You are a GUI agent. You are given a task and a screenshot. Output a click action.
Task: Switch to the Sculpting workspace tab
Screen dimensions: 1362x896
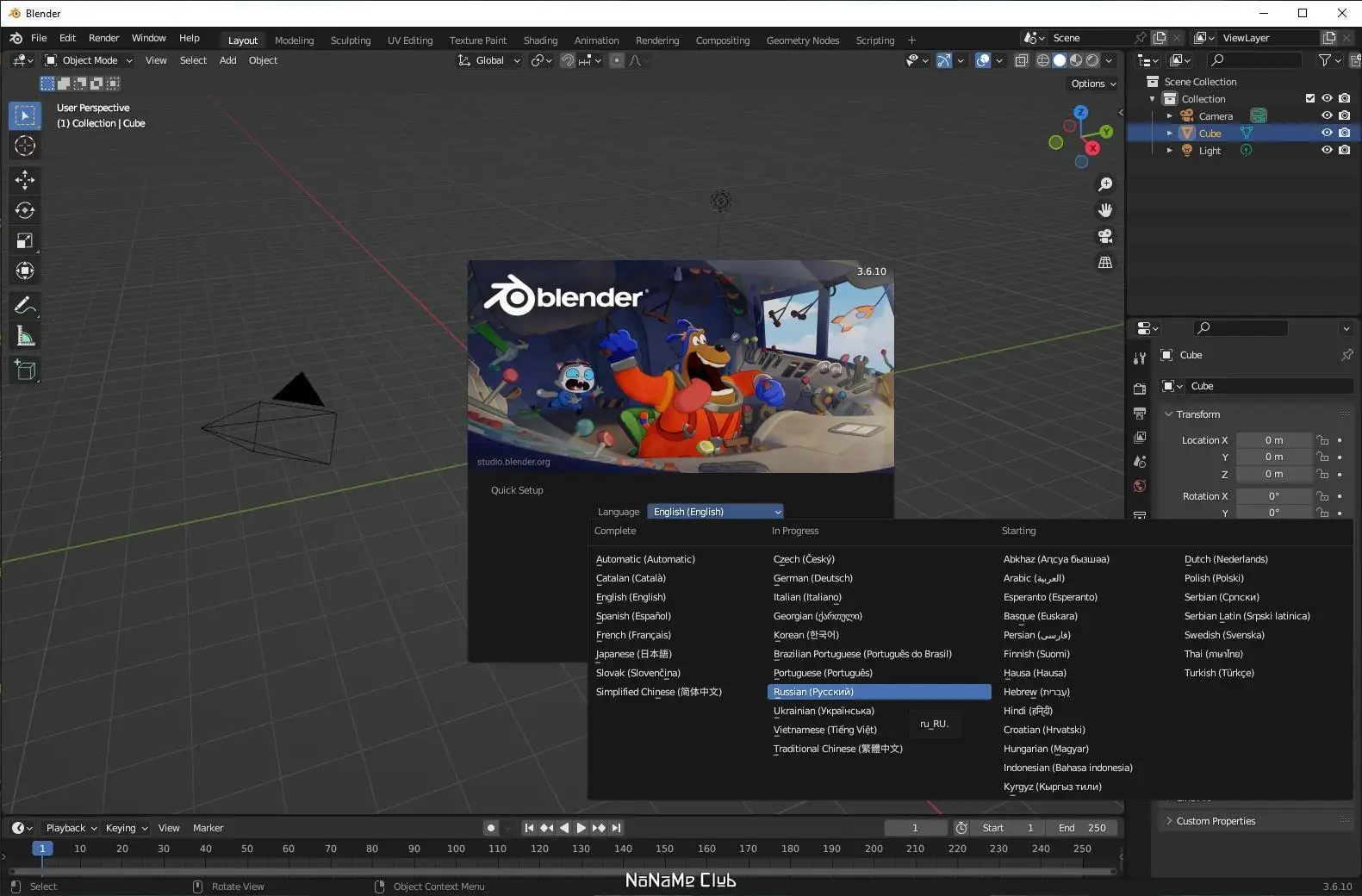(351, 40)
